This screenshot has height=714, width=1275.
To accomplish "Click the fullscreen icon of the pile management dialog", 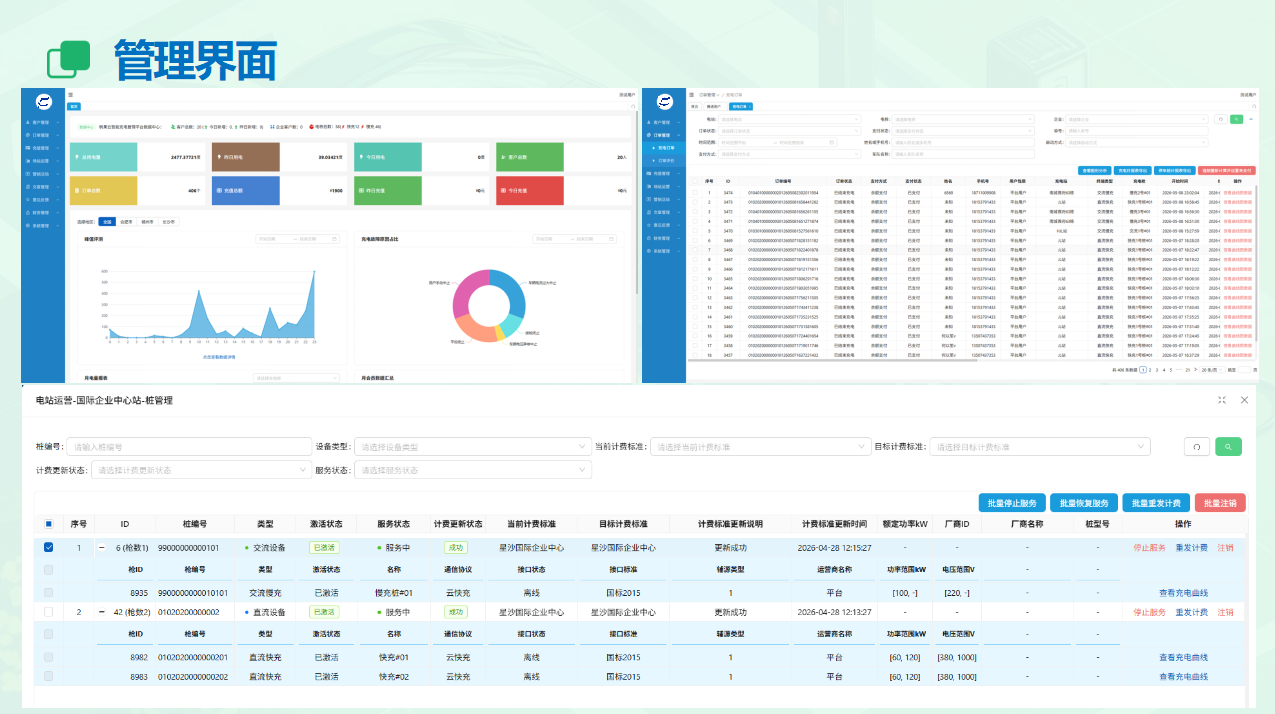I will (1222, 400).
